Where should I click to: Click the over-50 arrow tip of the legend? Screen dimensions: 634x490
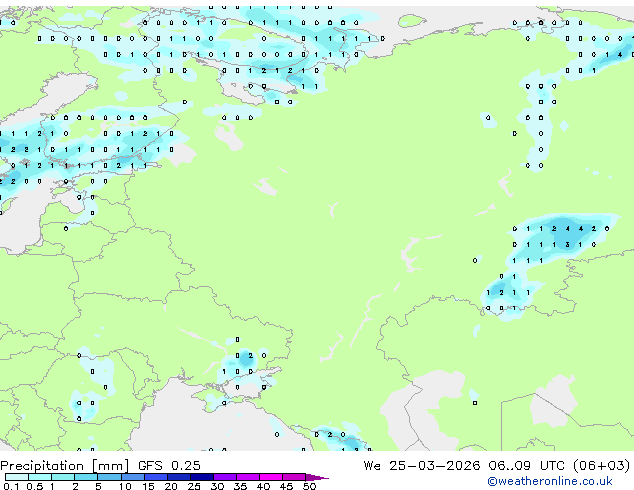(317, 477)
